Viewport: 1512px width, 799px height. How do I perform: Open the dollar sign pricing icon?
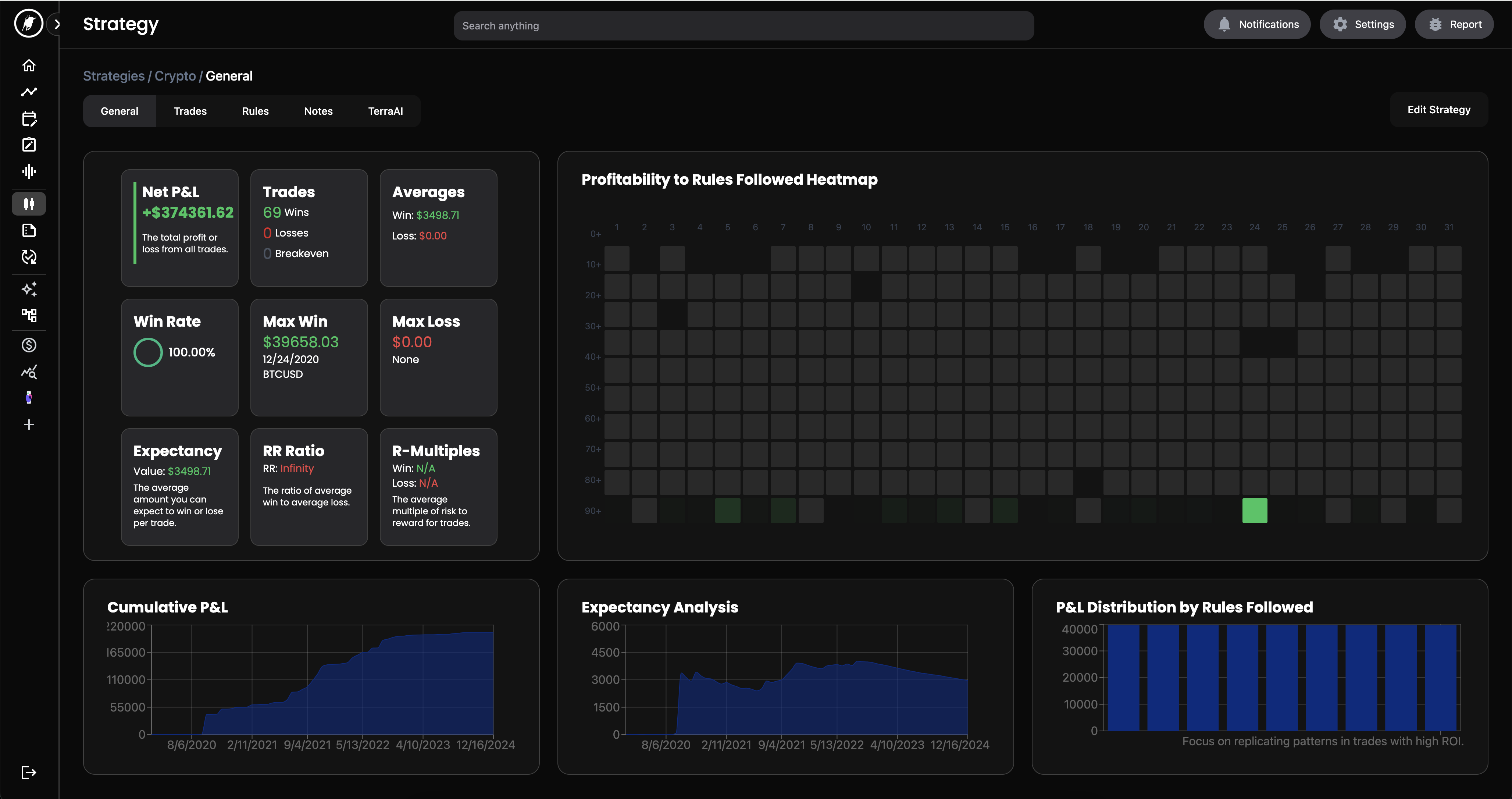[x=29, y=345]
